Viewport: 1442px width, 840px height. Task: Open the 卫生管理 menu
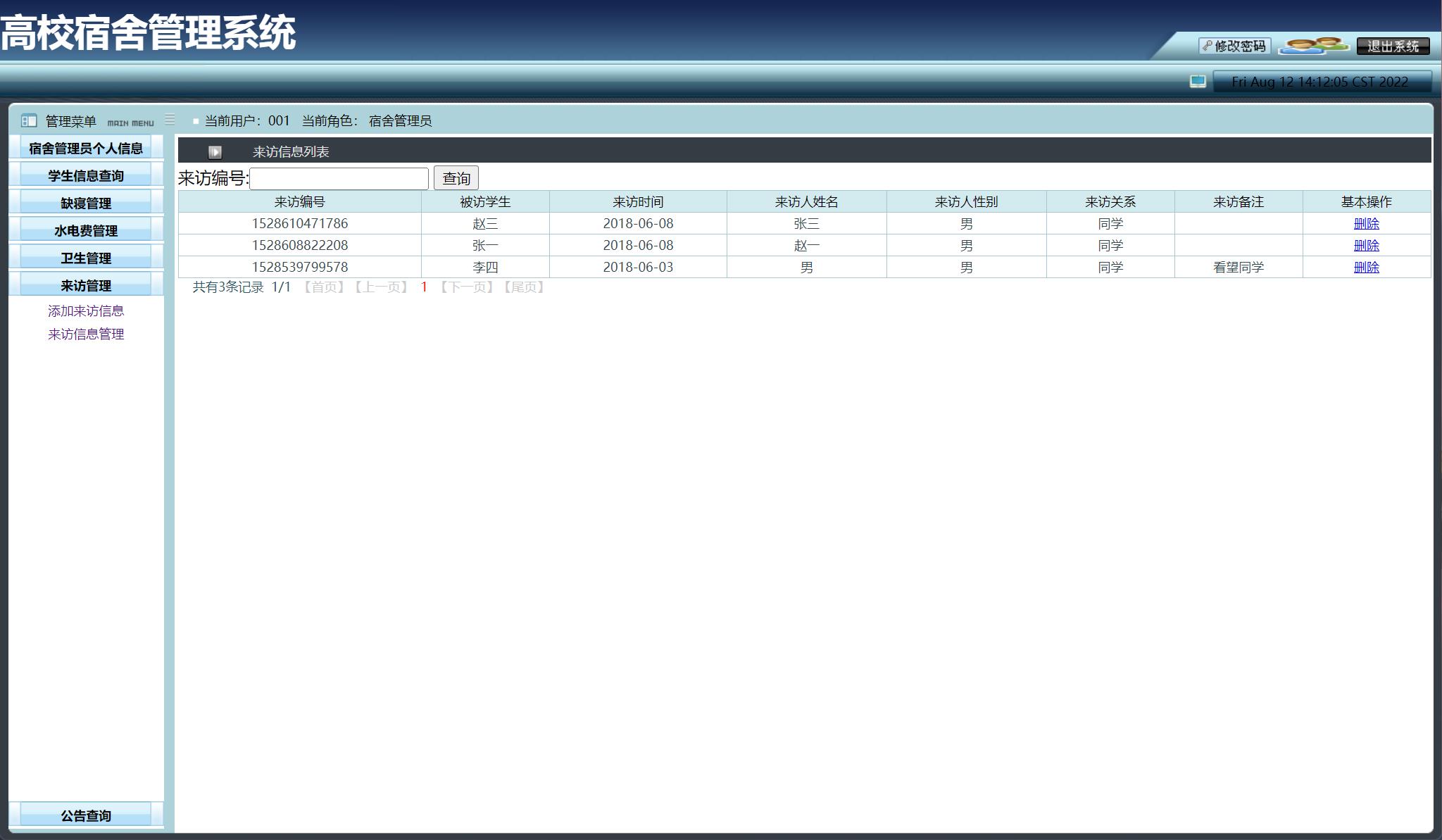[86, 258]
